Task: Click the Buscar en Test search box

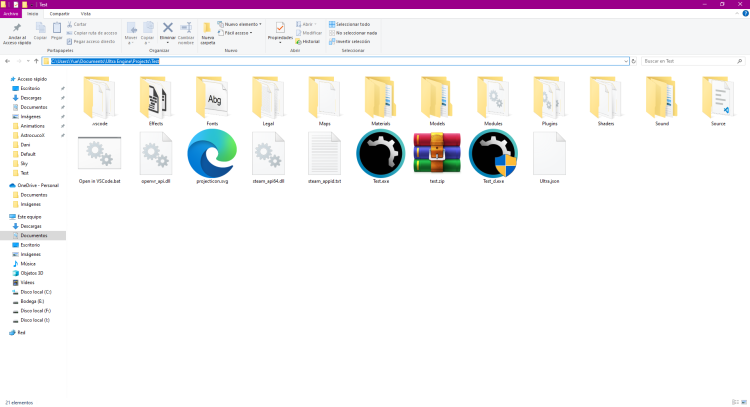Action: pyautogui.click(x=693, y=61)
